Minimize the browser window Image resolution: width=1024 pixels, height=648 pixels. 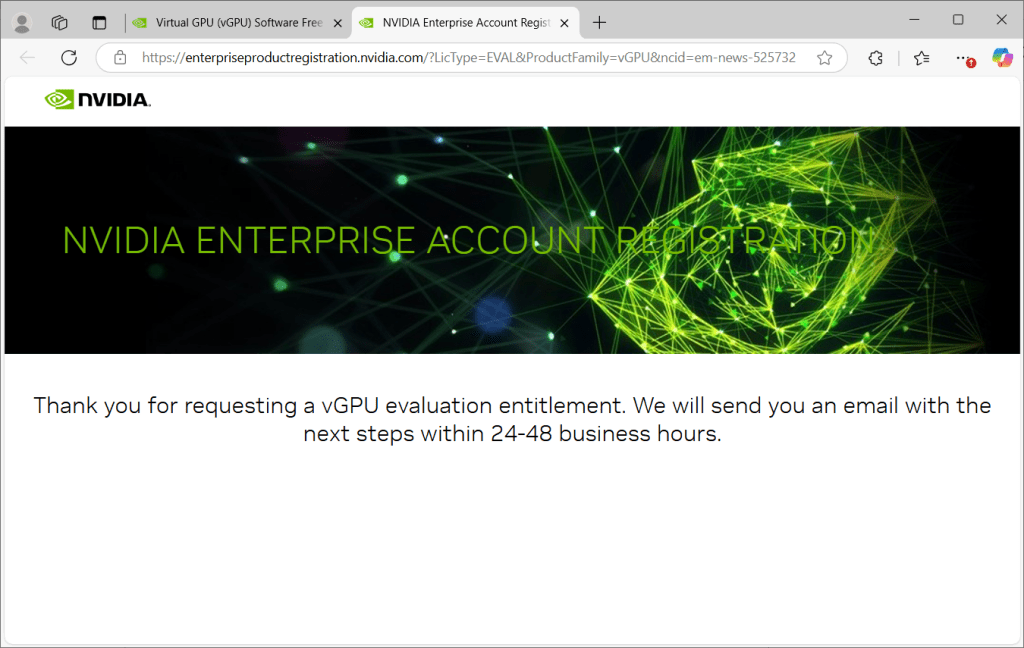tap(913, 20)
